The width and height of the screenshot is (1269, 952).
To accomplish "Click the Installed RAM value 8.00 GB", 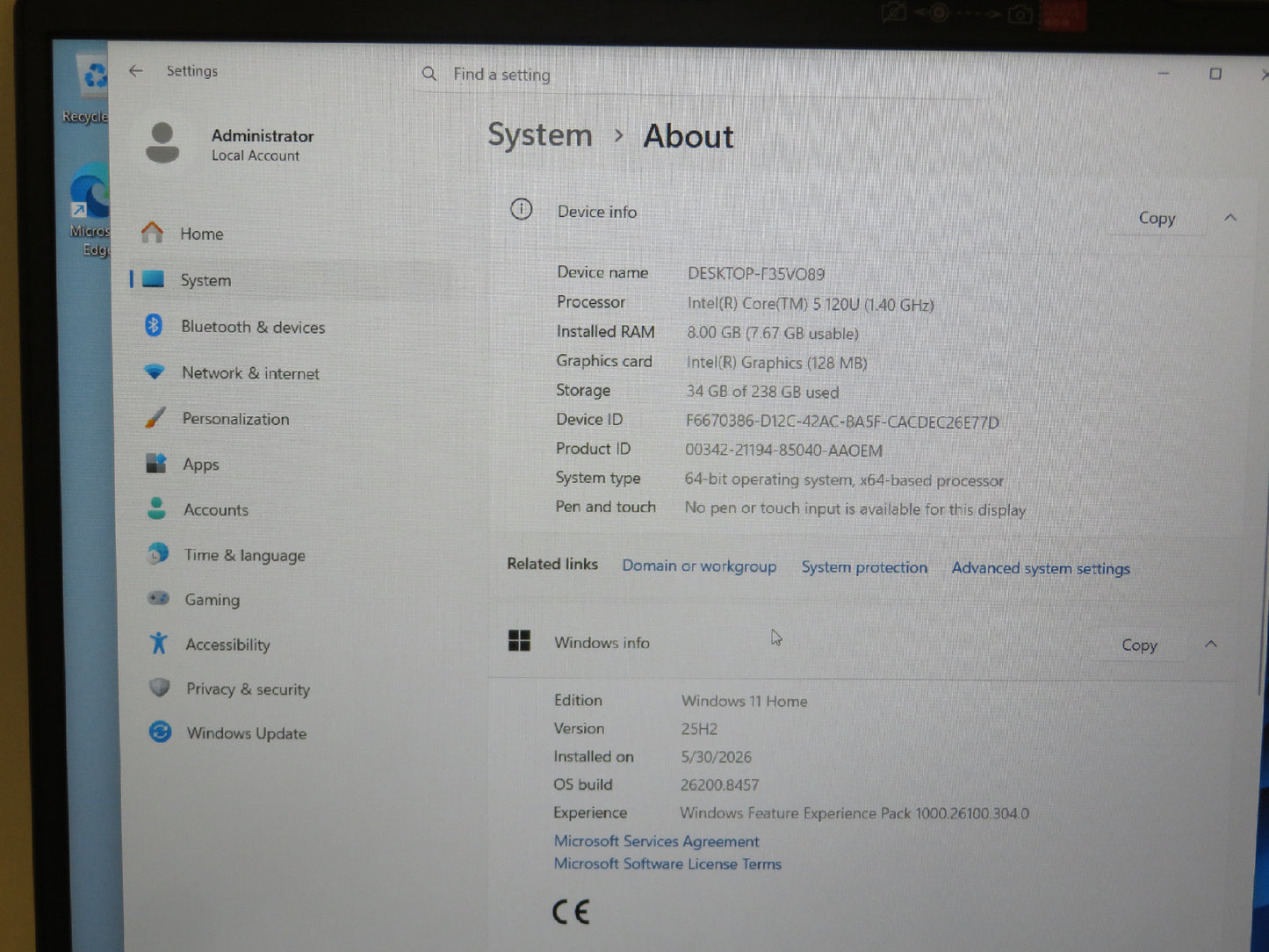I will coord(773,334).
